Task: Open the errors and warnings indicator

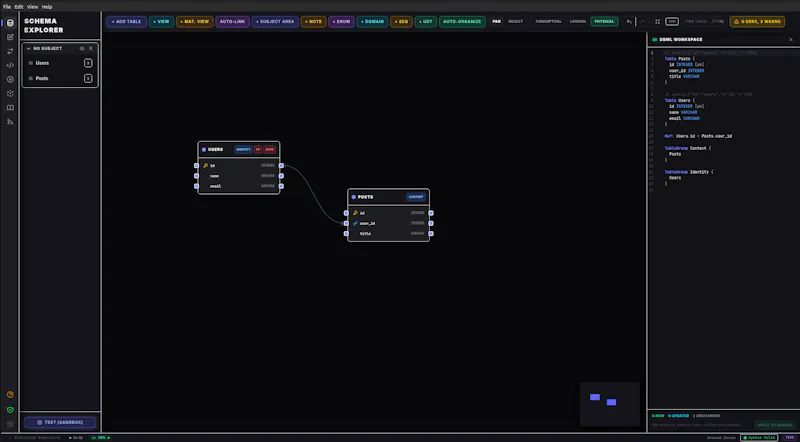Action: coord(757,22)
